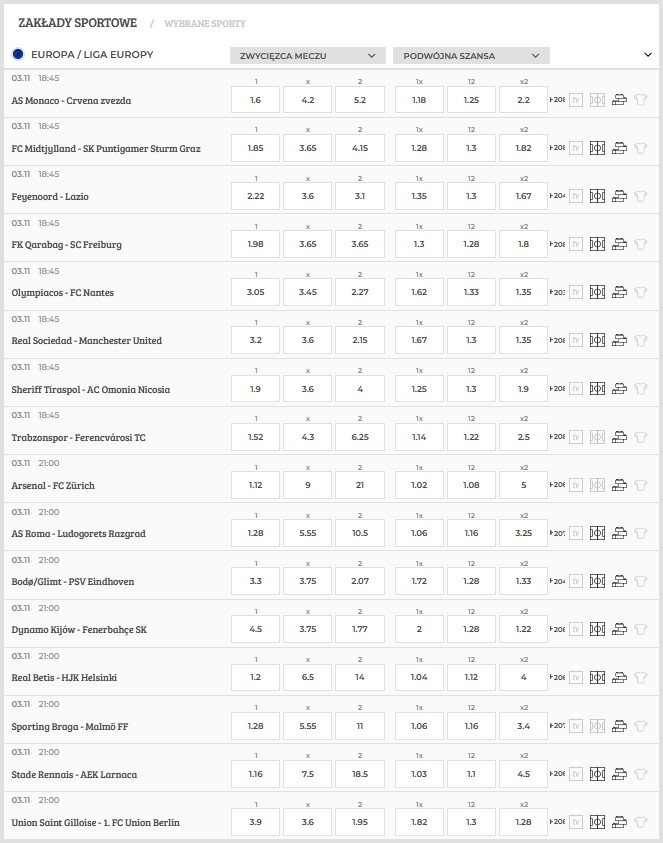The height and width of the screenshot is (843, 663).
Task: Switch to the WYBRANE SPORTY tab
Action: coord(206,21)
